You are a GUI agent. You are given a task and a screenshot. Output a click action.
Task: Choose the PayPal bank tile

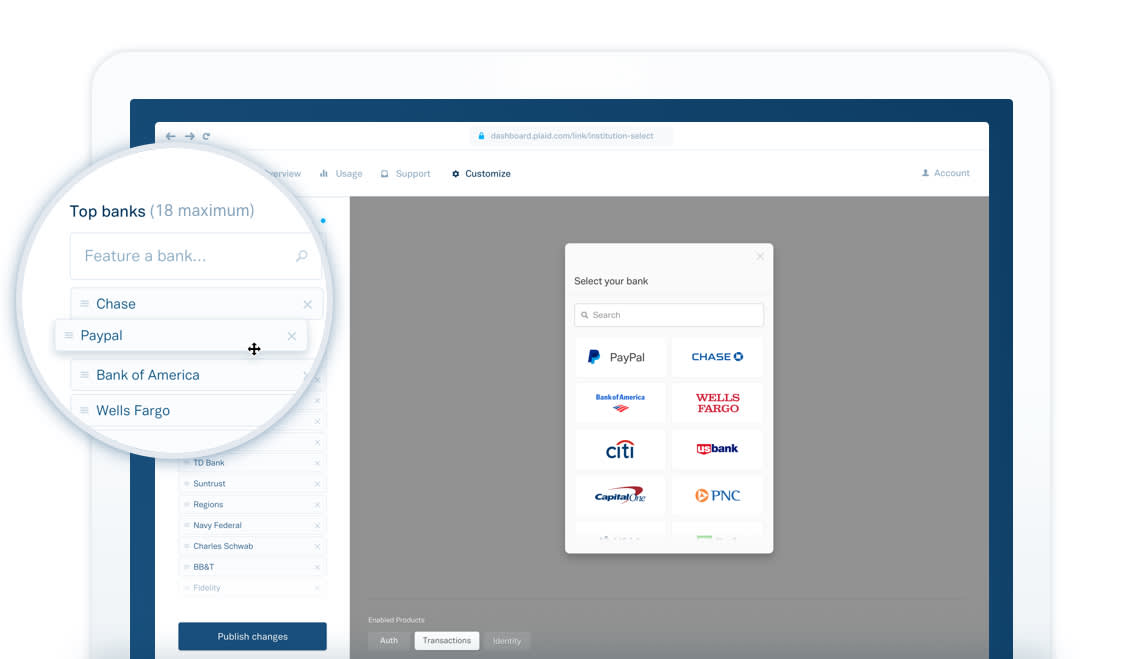620,357
